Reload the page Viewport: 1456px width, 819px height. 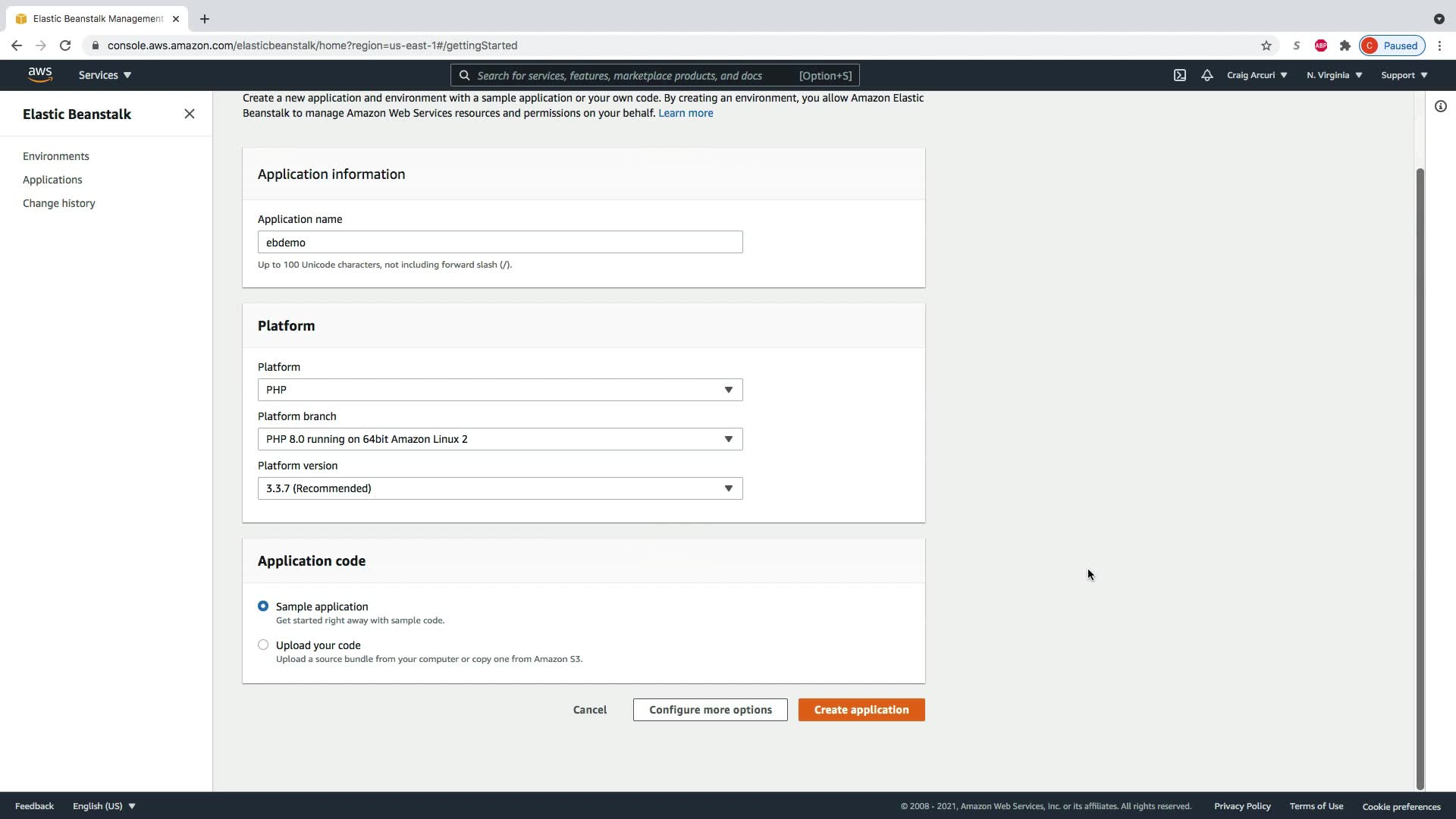click(65, 45)
